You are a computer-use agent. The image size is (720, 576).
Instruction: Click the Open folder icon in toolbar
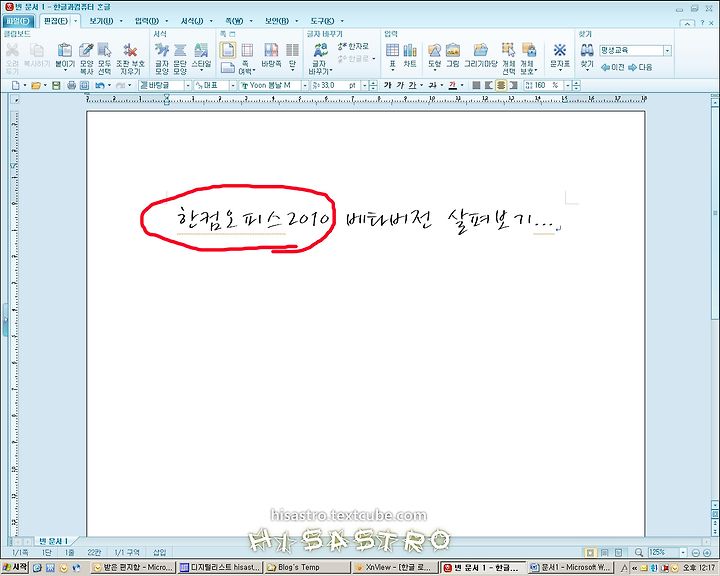point(36,85)
